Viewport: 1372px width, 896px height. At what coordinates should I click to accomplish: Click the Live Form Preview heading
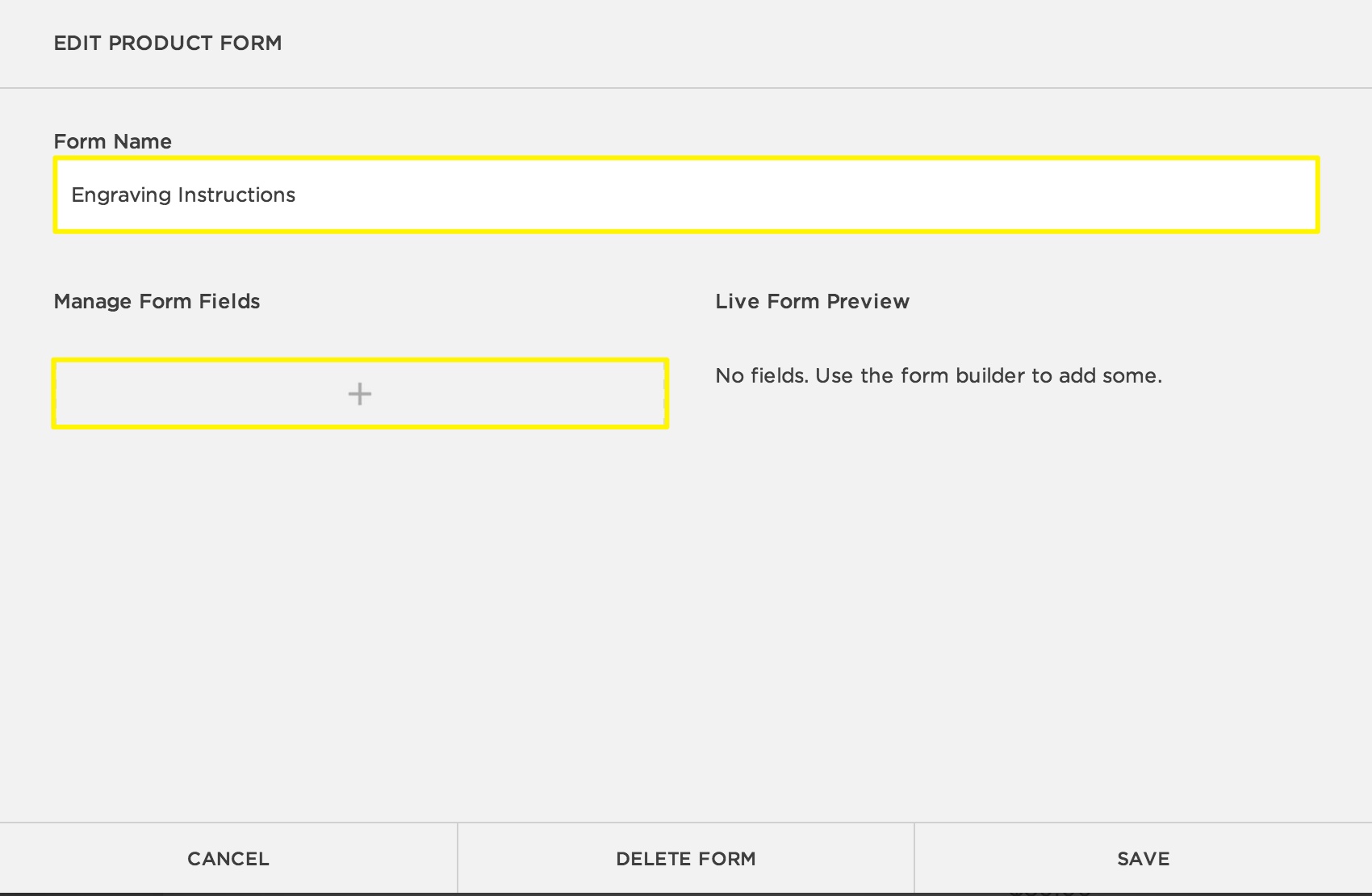pos(812,301)
